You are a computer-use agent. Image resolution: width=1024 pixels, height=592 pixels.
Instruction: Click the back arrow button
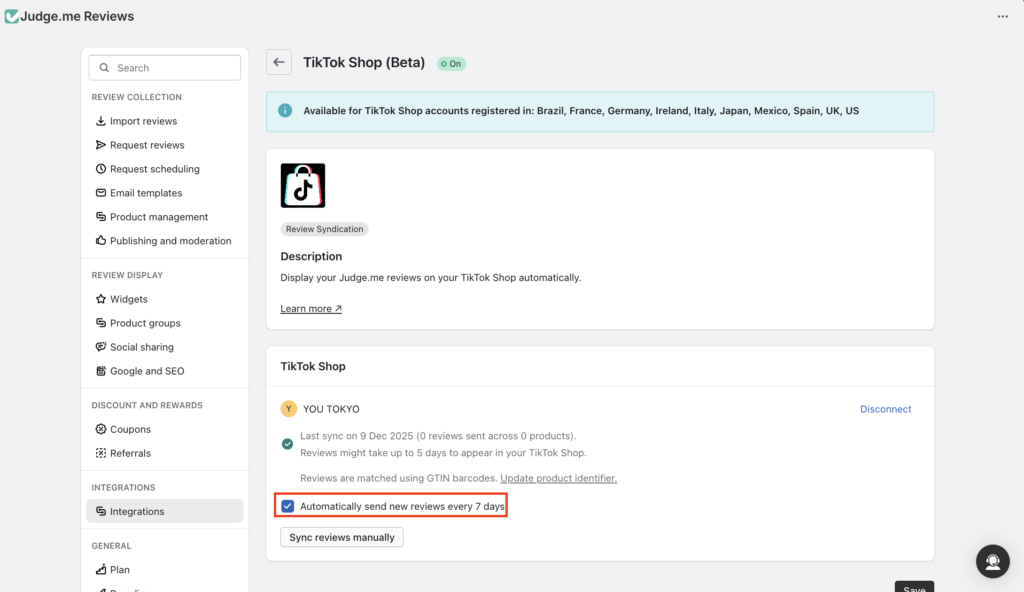(x=279, y=62)
